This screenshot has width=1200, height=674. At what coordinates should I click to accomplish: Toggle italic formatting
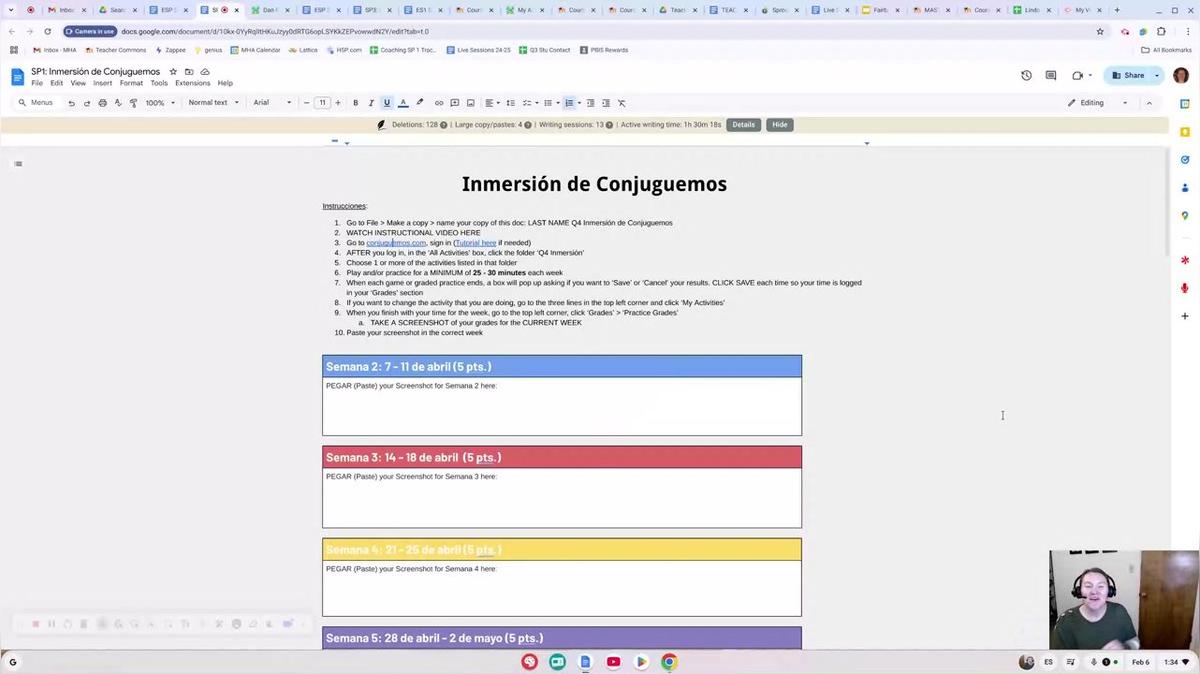(x=371, y=103)
